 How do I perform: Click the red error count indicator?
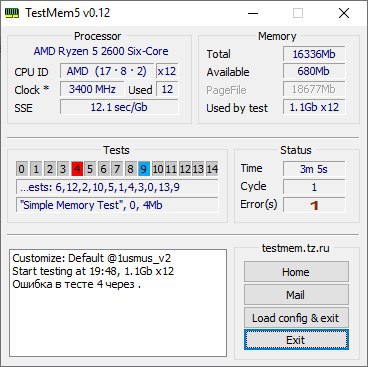pos(314,205)
